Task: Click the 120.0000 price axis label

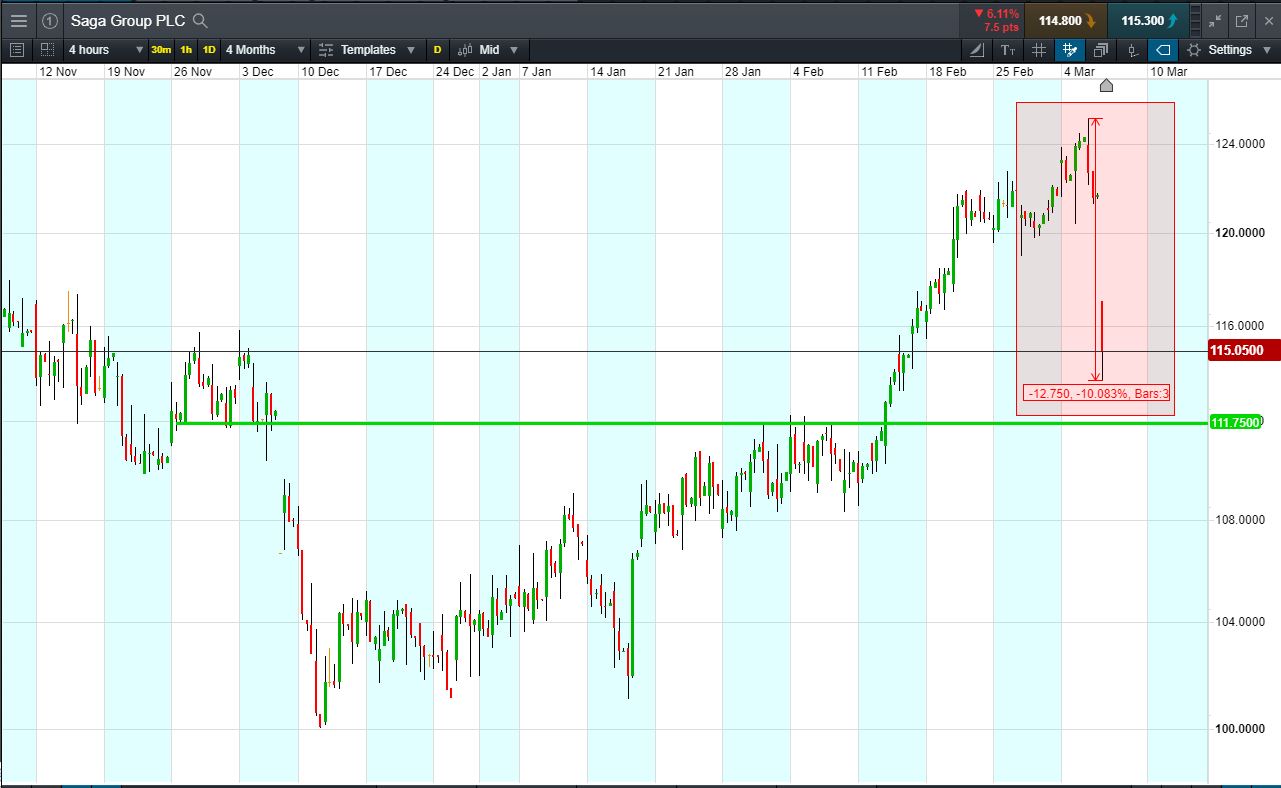Action: tap(1239, 233)
